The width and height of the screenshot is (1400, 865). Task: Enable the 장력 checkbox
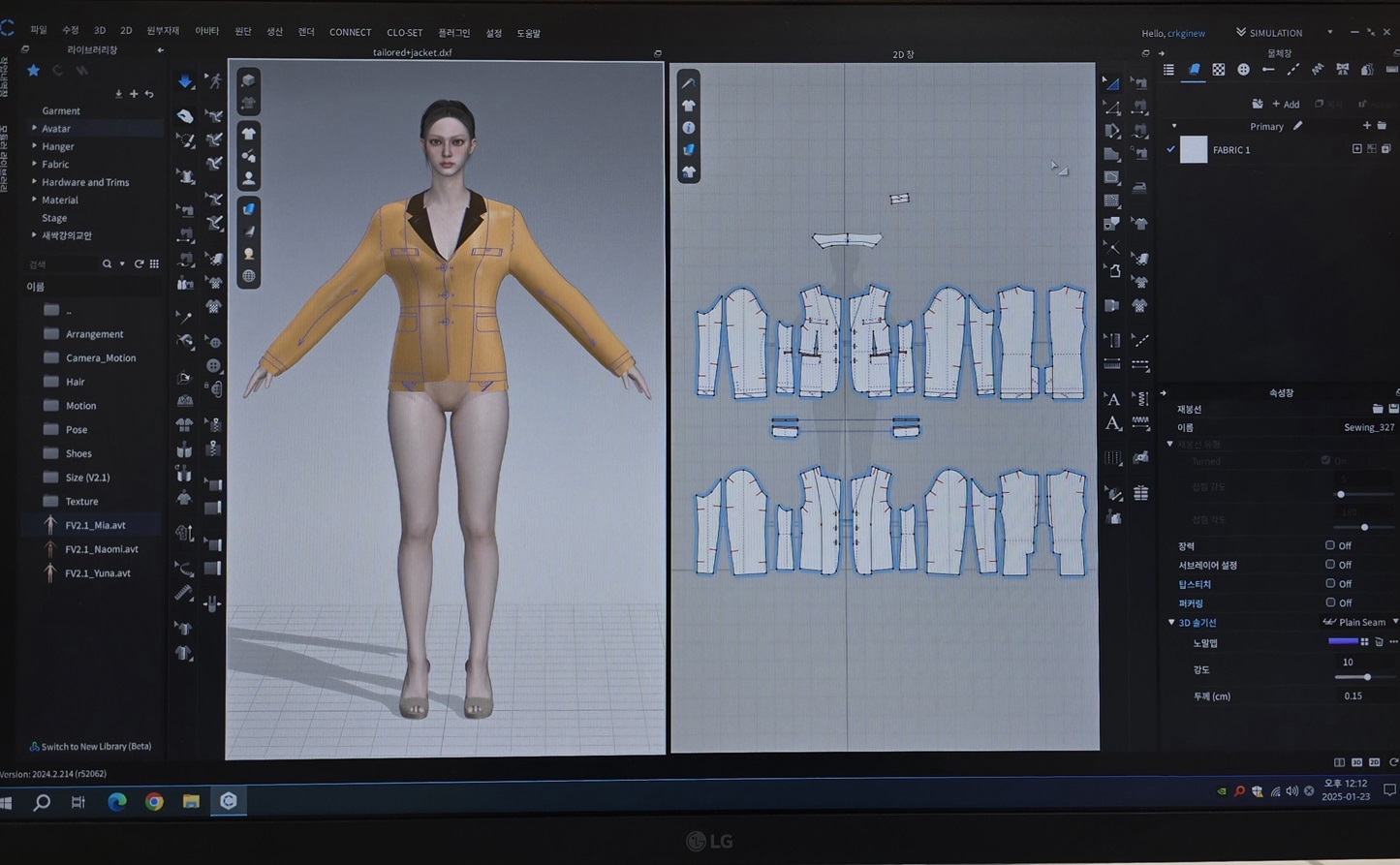[1330, 545]
